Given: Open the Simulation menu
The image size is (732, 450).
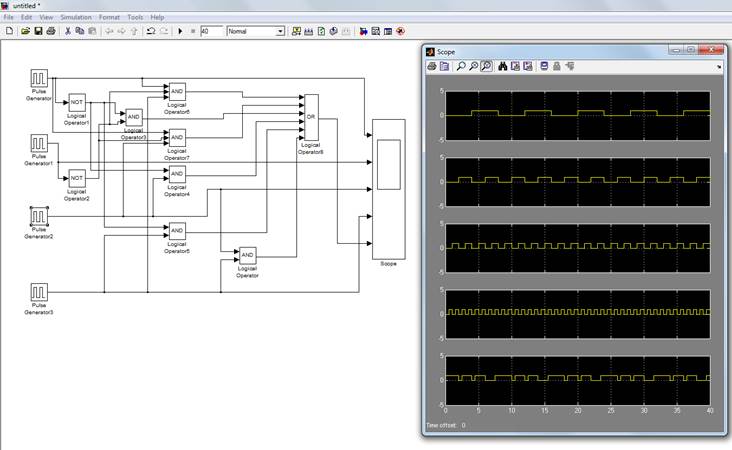Looking at the screenshot, I should point(76,17).
